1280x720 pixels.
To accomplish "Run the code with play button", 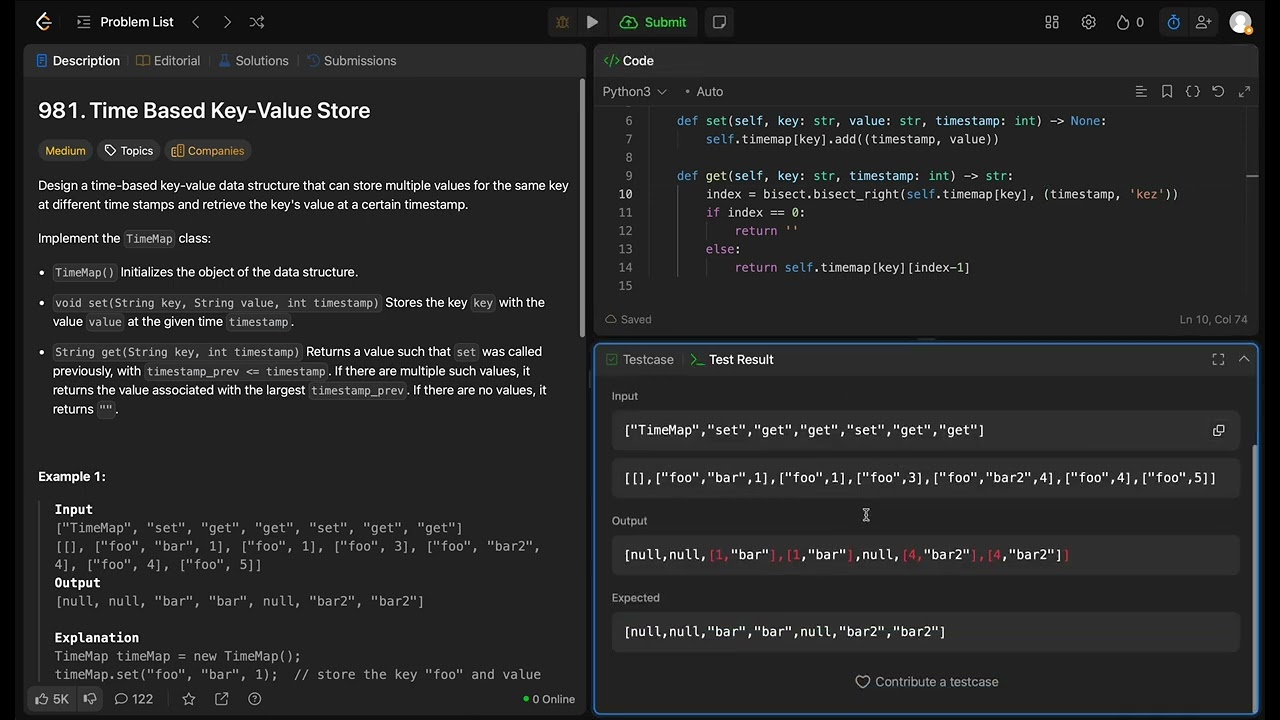I will pyautogui.click(x=593, y=22).
